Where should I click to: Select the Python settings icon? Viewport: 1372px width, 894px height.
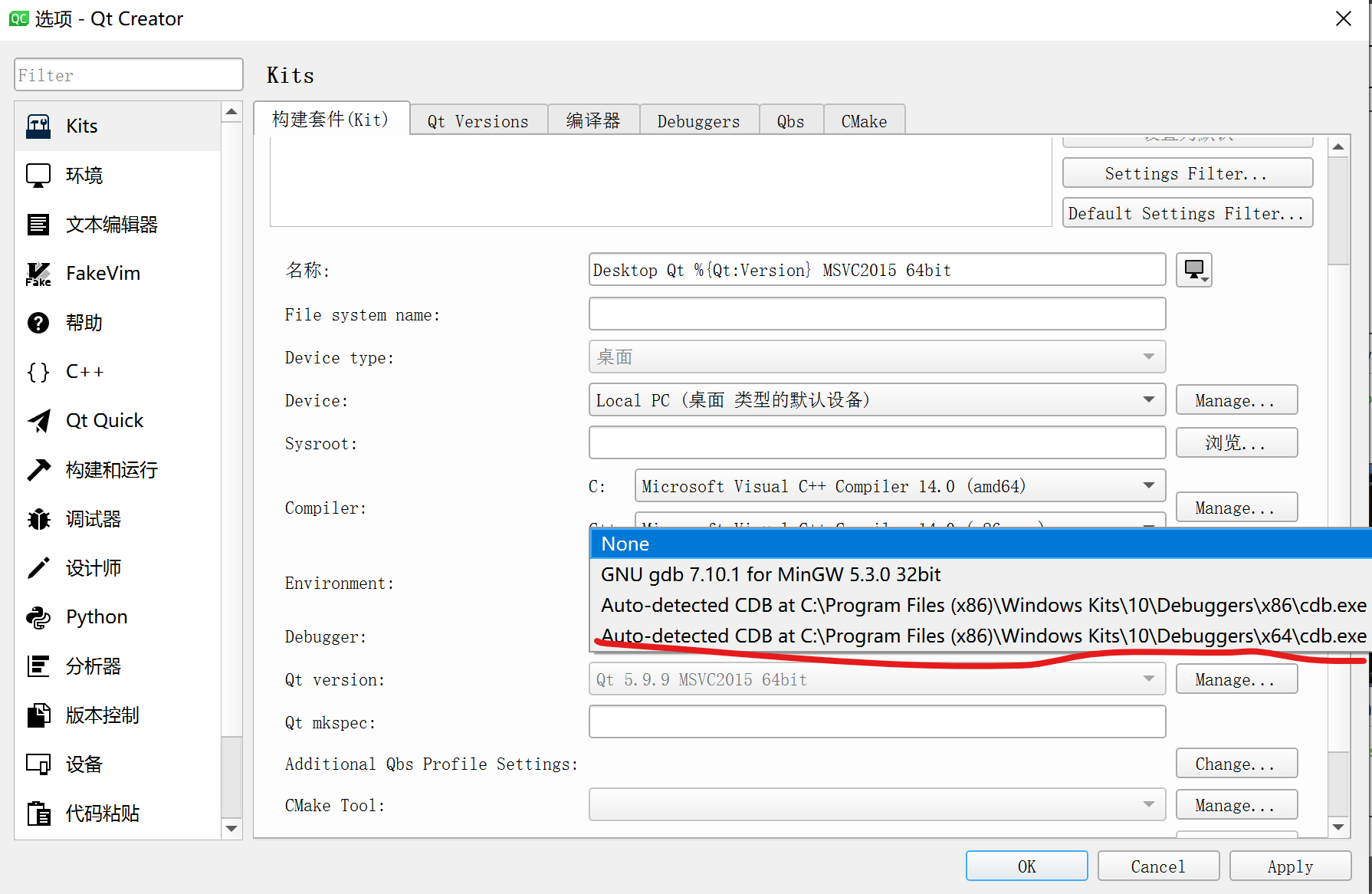tap(96, 616)
